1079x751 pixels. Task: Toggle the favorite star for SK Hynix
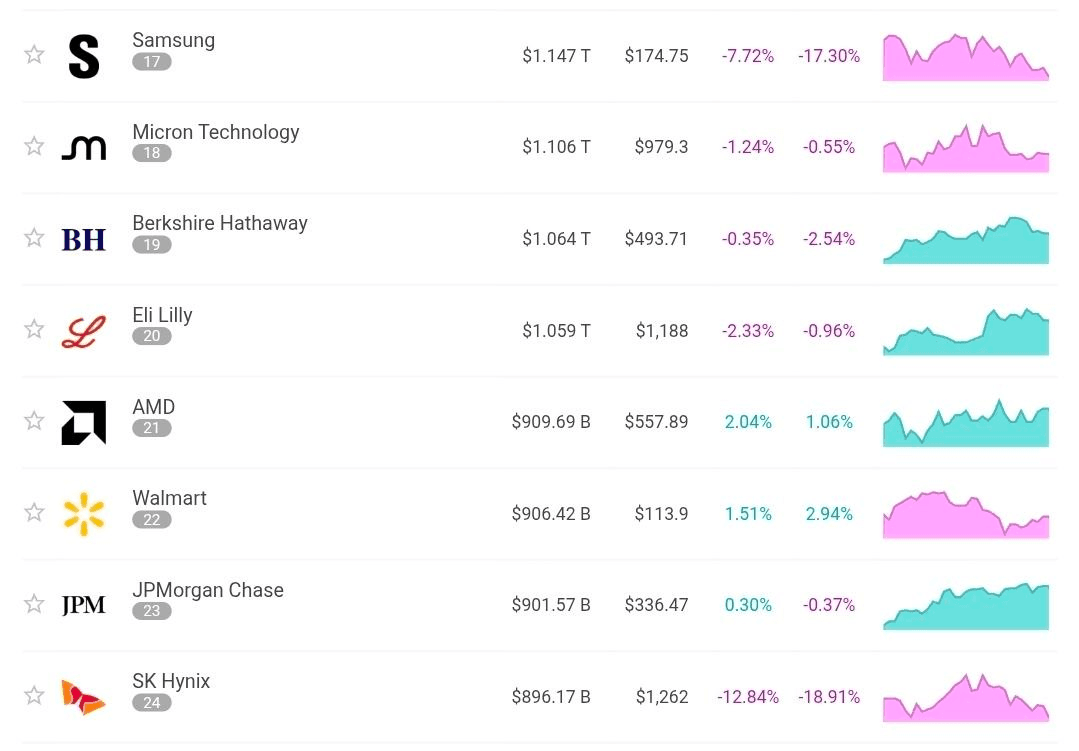click(34, 695)
